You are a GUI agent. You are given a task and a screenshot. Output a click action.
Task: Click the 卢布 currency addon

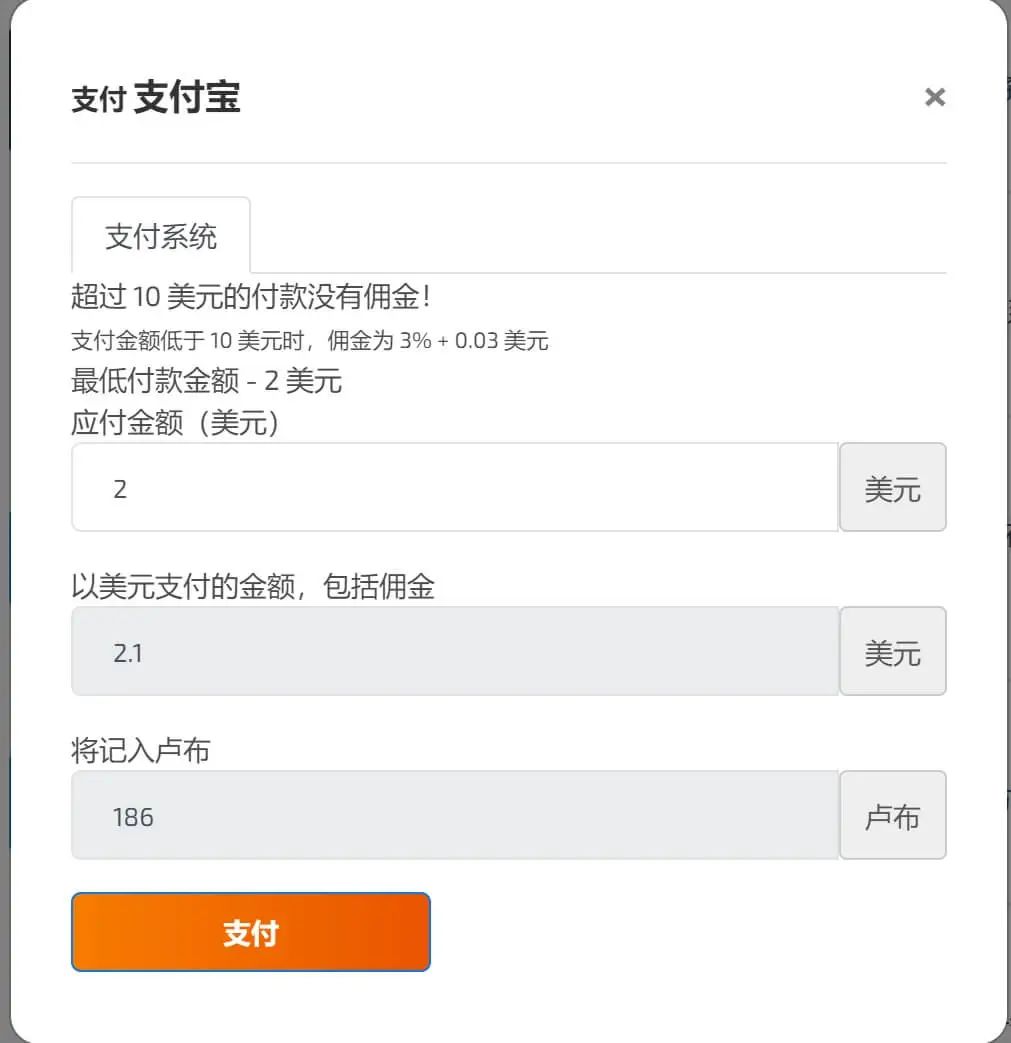pos(892,815)
